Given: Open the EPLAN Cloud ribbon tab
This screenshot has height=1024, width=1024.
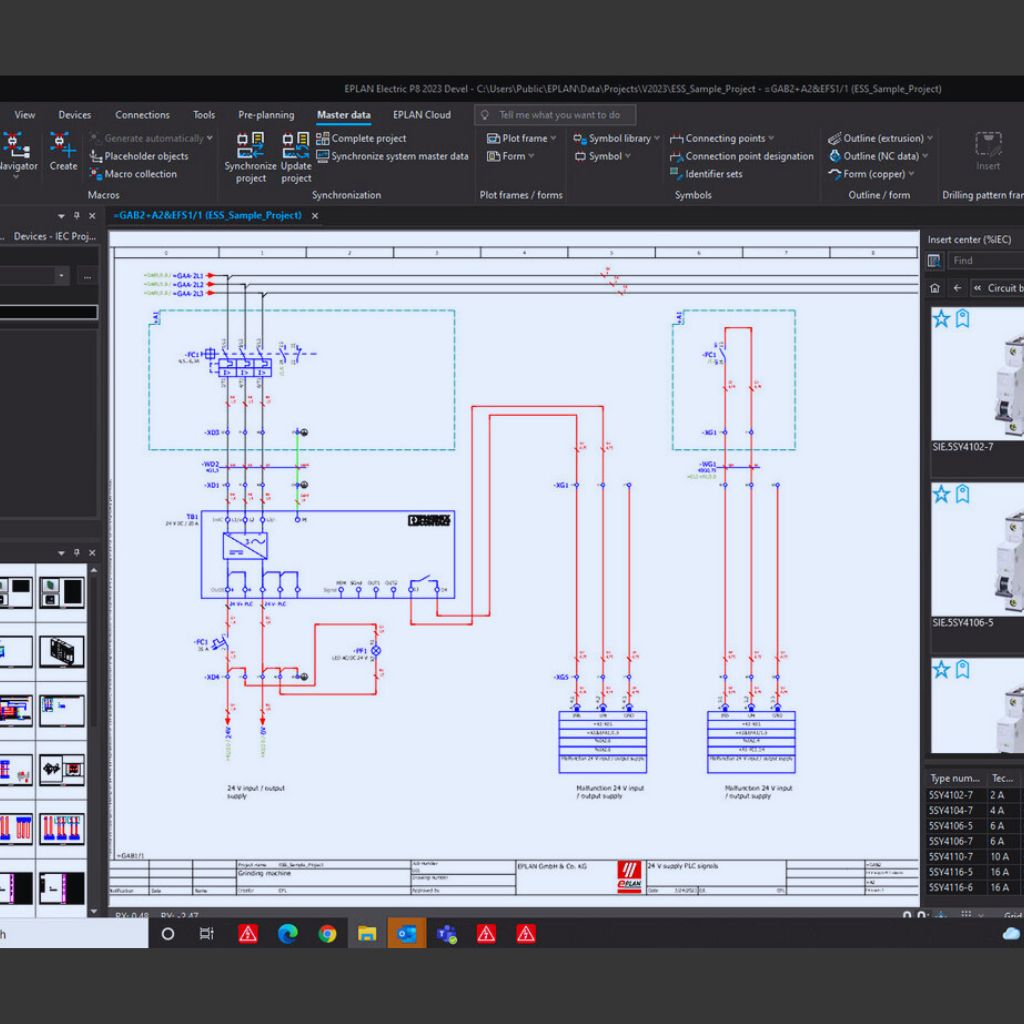Looking at the screenshot, I should click(x=422, y=115).
